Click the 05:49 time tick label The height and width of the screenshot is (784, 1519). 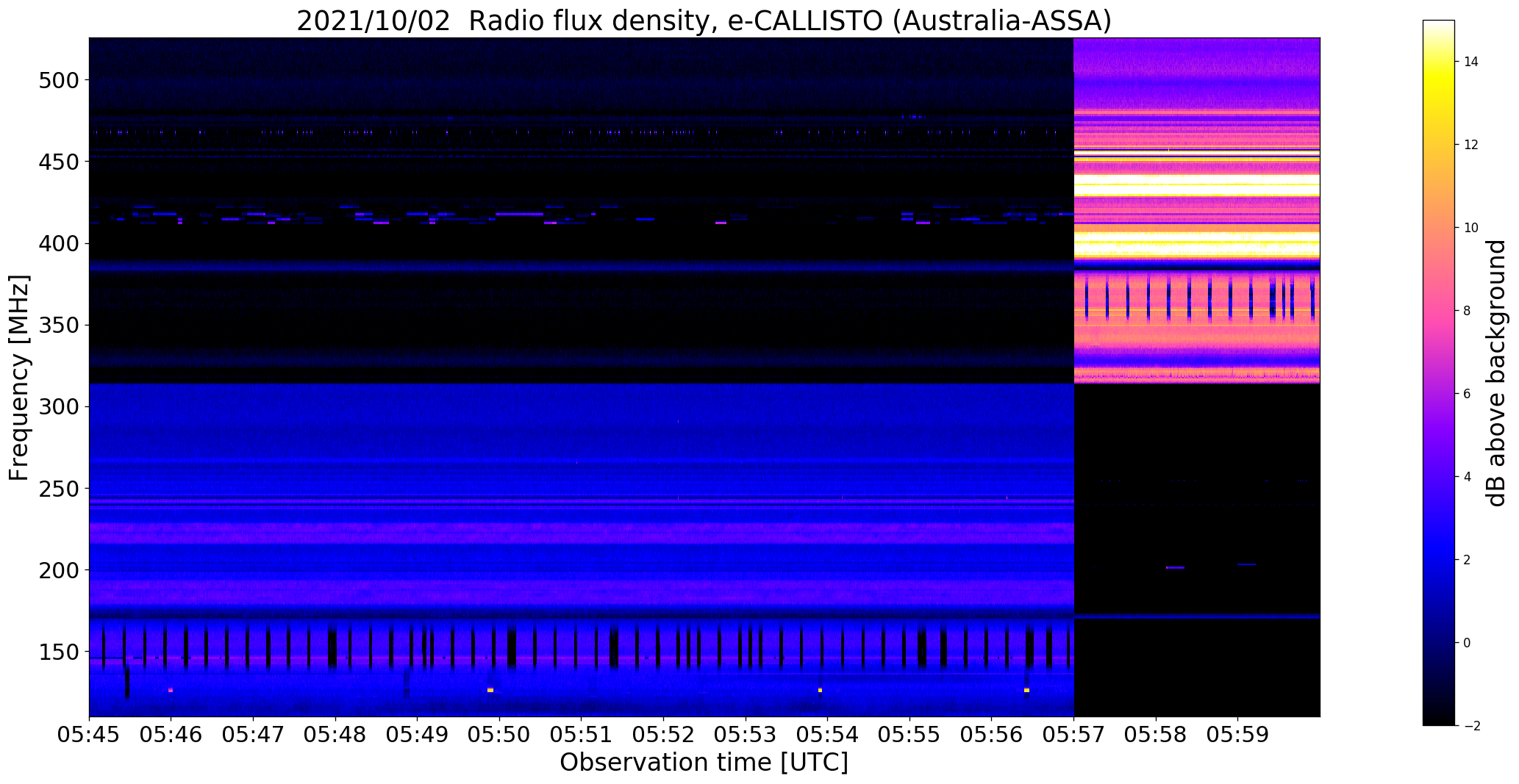pyautogui.click(x=418, y=735)
